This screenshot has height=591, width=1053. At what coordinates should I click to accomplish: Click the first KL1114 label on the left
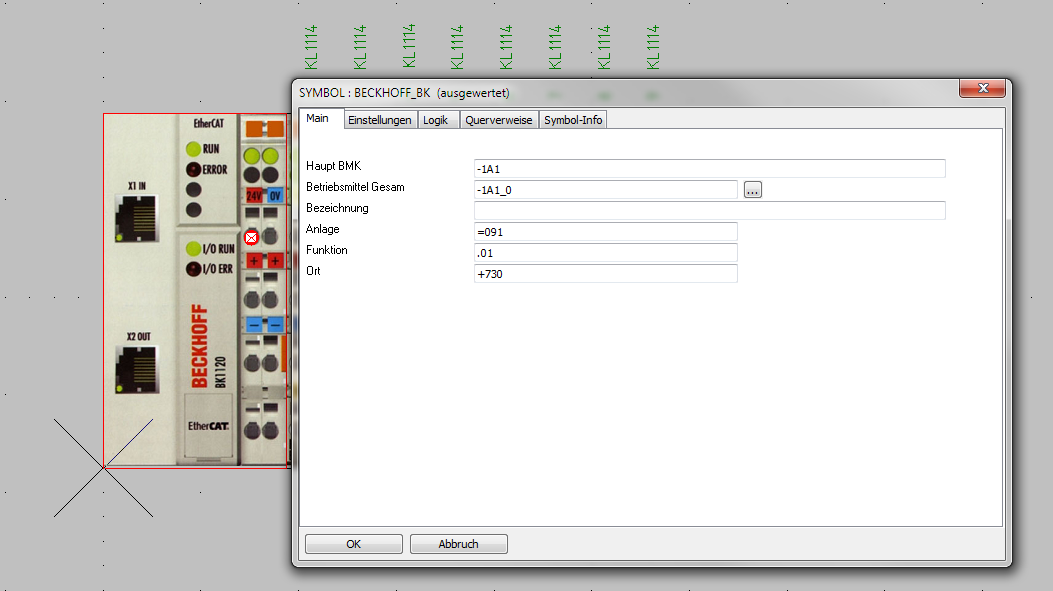tap(311, 47)
